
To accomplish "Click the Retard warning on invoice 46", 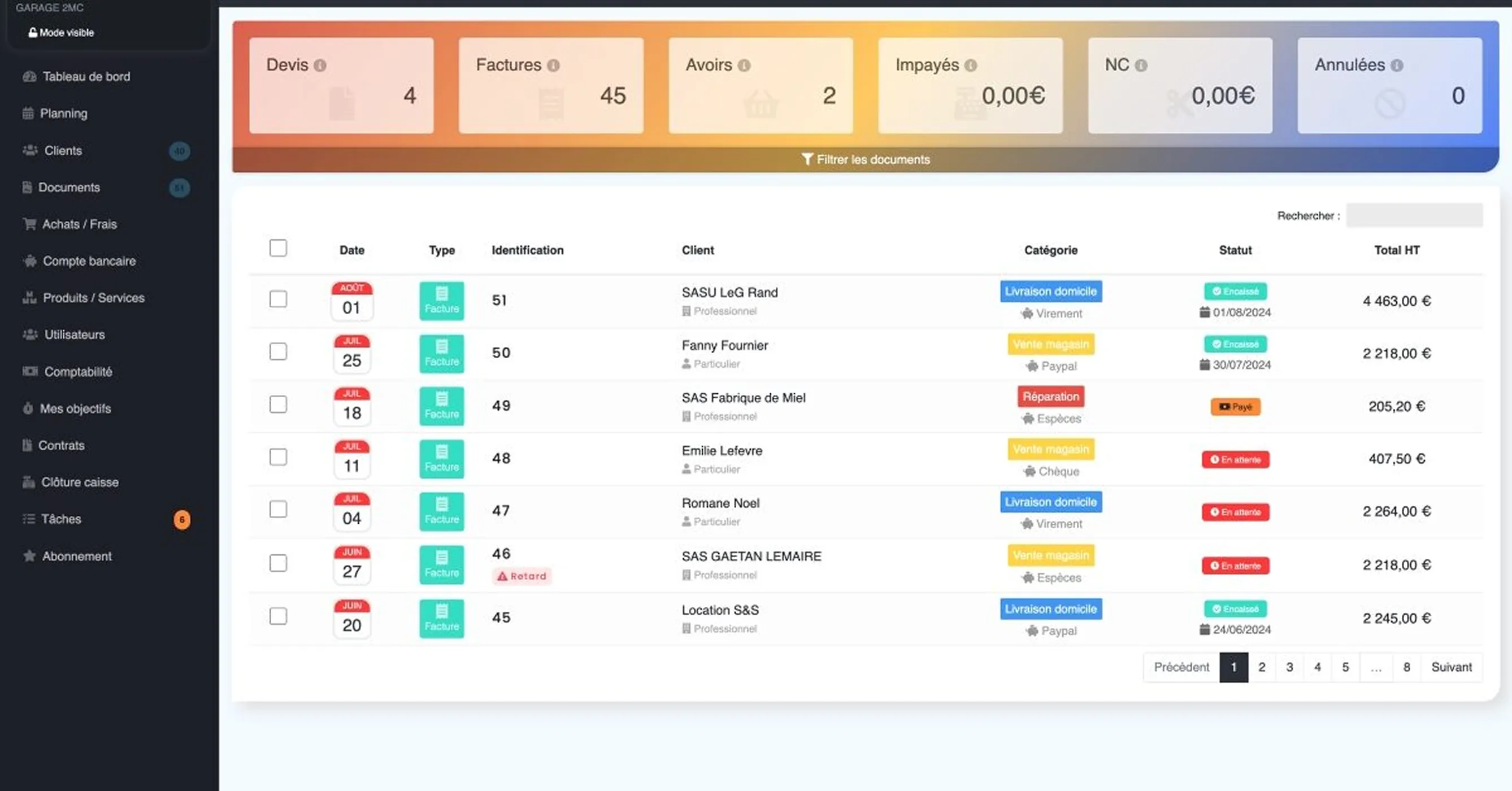I will point(521,576).
